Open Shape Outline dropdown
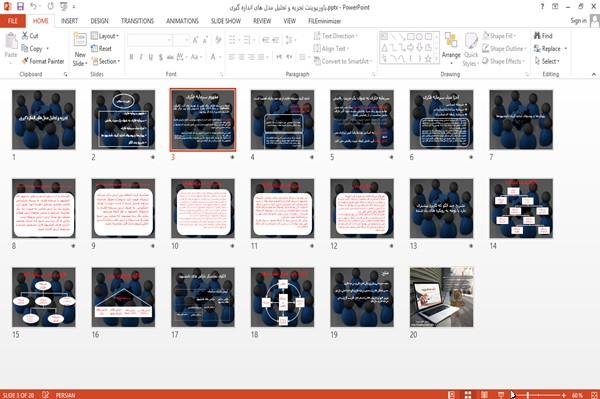The height and width of the screenshot is (399, 600). 504,49
